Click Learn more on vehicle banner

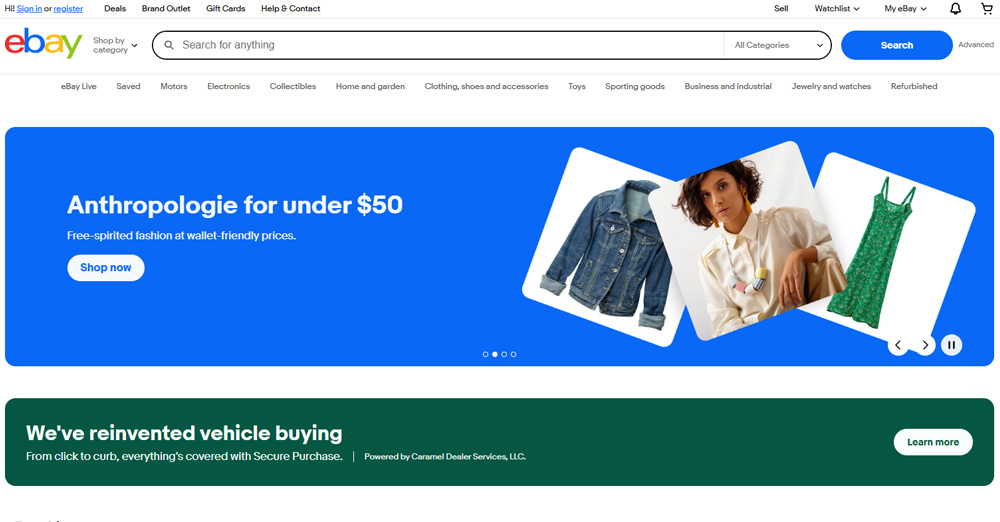click(933, 442)
